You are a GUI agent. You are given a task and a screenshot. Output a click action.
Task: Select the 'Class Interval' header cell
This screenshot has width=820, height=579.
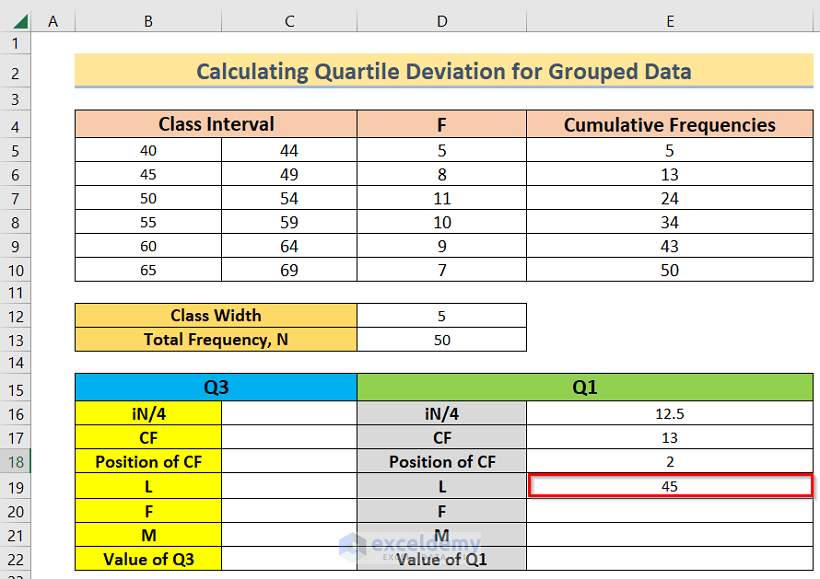click(216, 124)
